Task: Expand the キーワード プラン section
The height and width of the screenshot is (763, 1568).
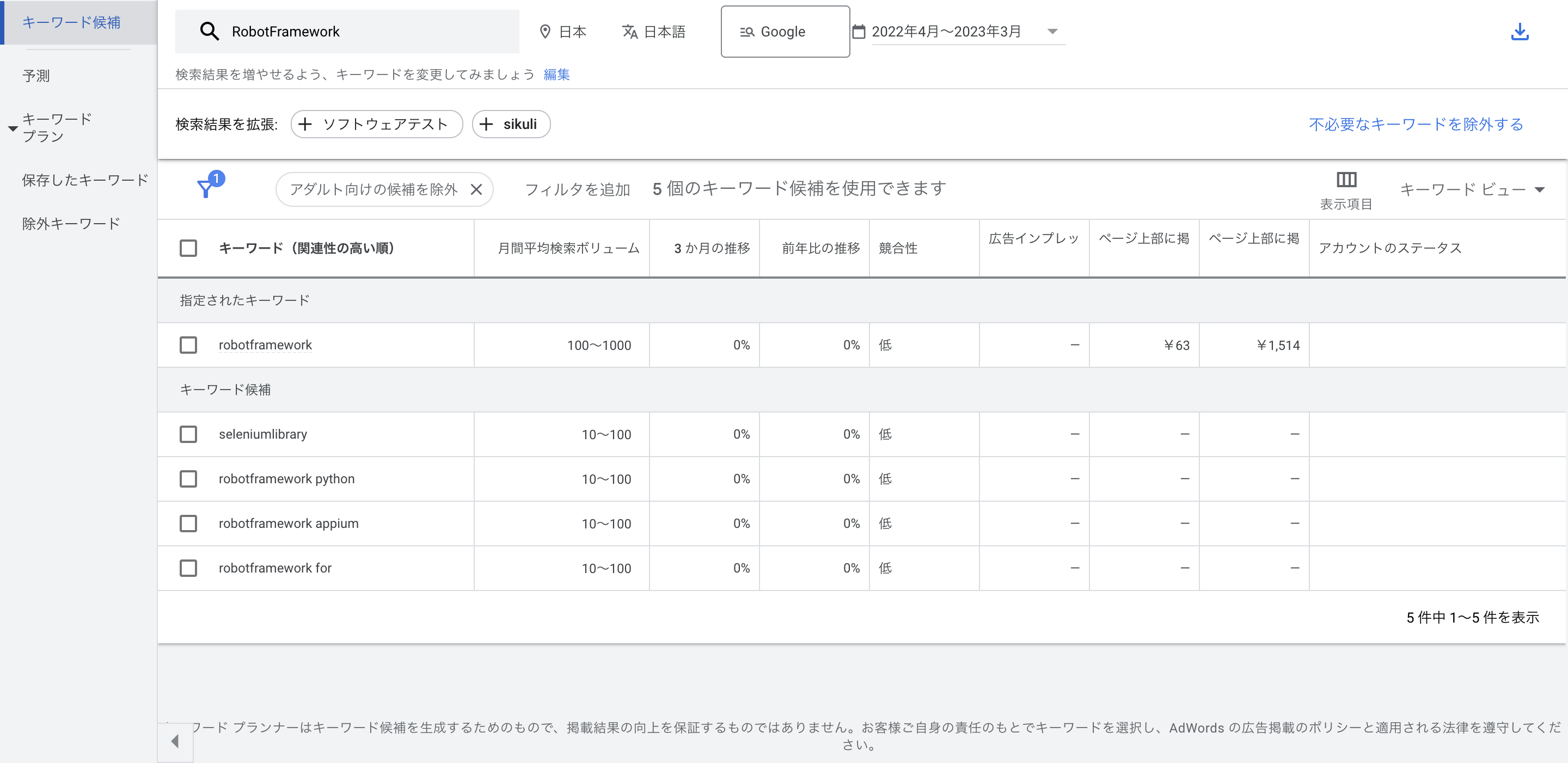Action: [x=12, y=128]
